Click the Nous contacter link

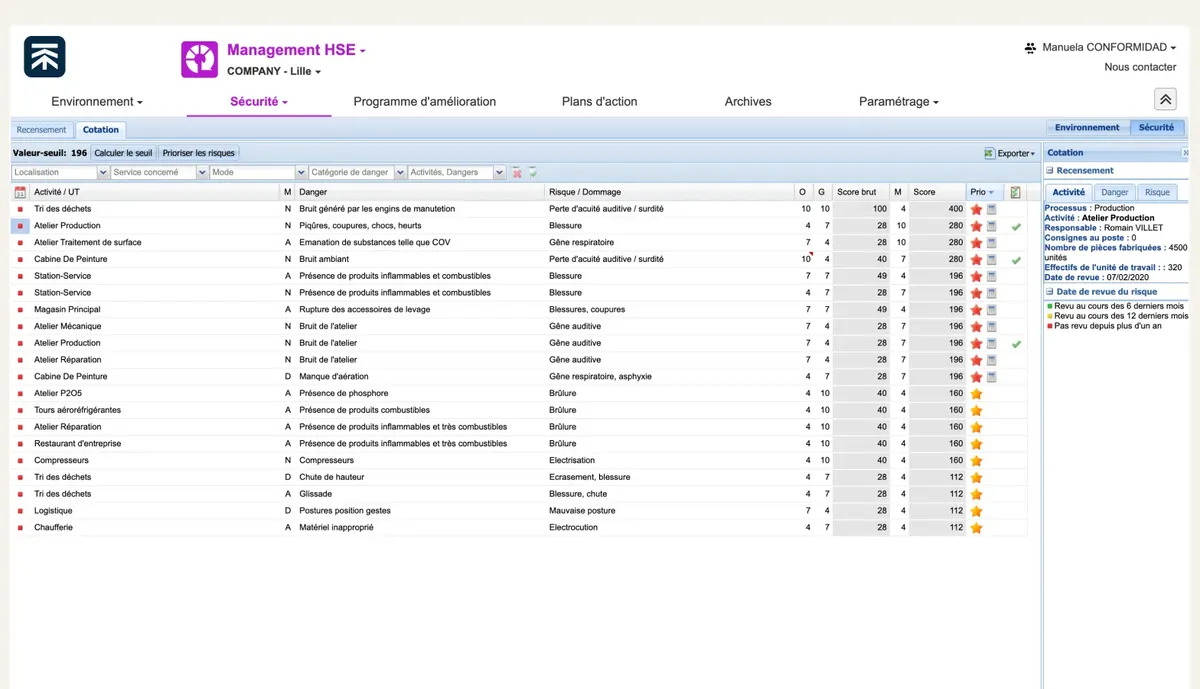pos(1140,67)
